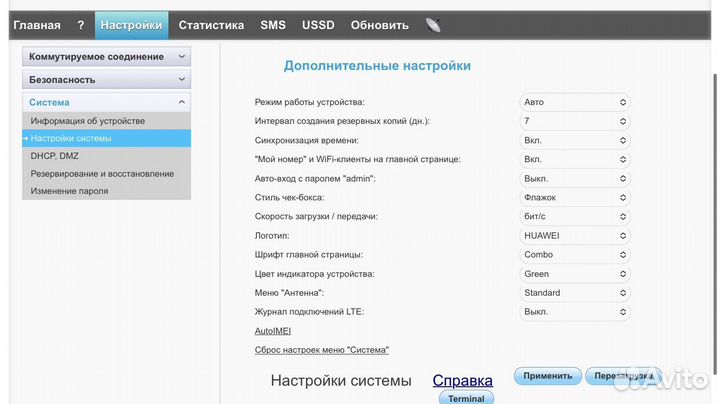Open Скорость загрузки / передачи dropdown
Screen dimensions: 720x404
575,217
